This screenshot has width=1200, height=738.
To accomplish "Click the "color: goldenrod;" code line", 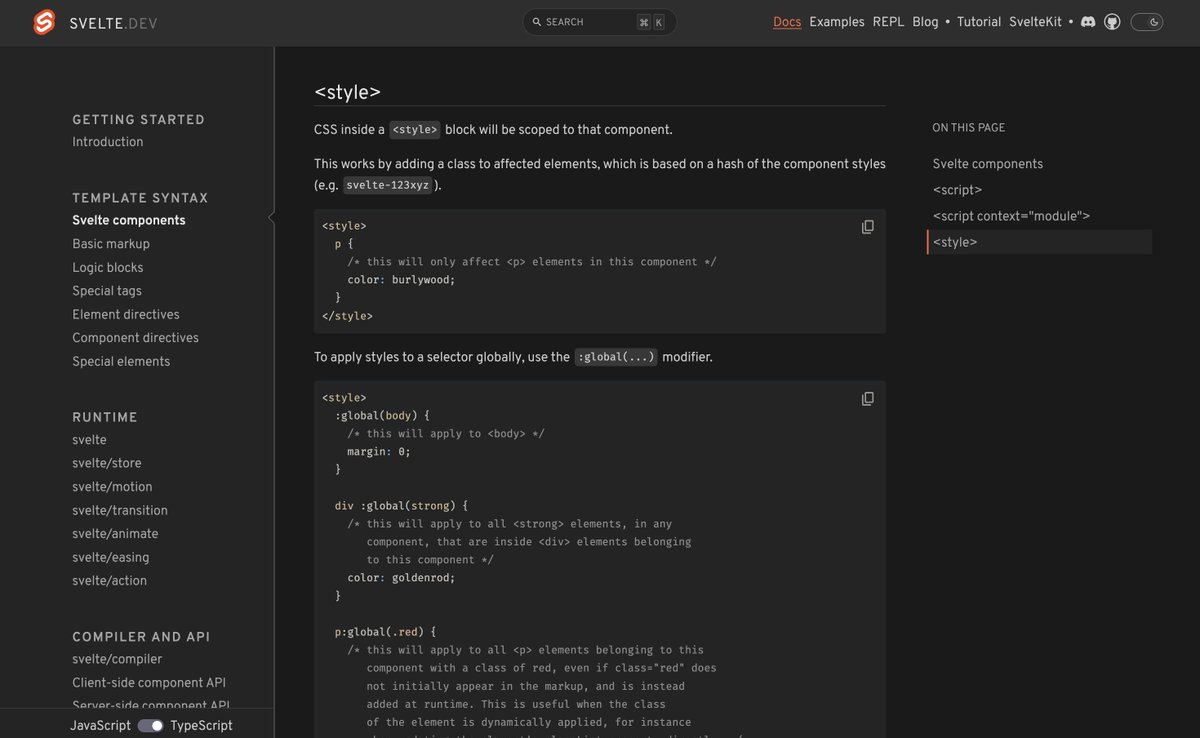I will point(401,578).
